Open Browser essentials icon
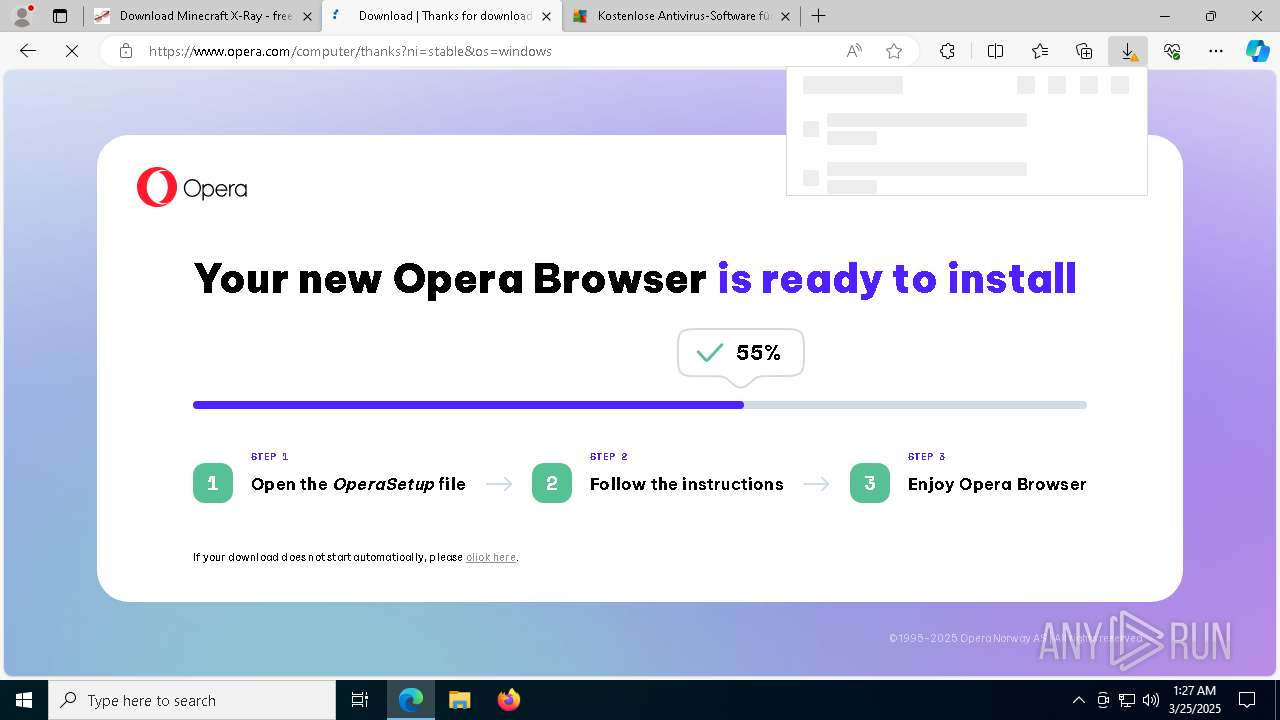The height and width of the screenshot is (720, 1280). pyautogui.click(x=1172, y=51)
